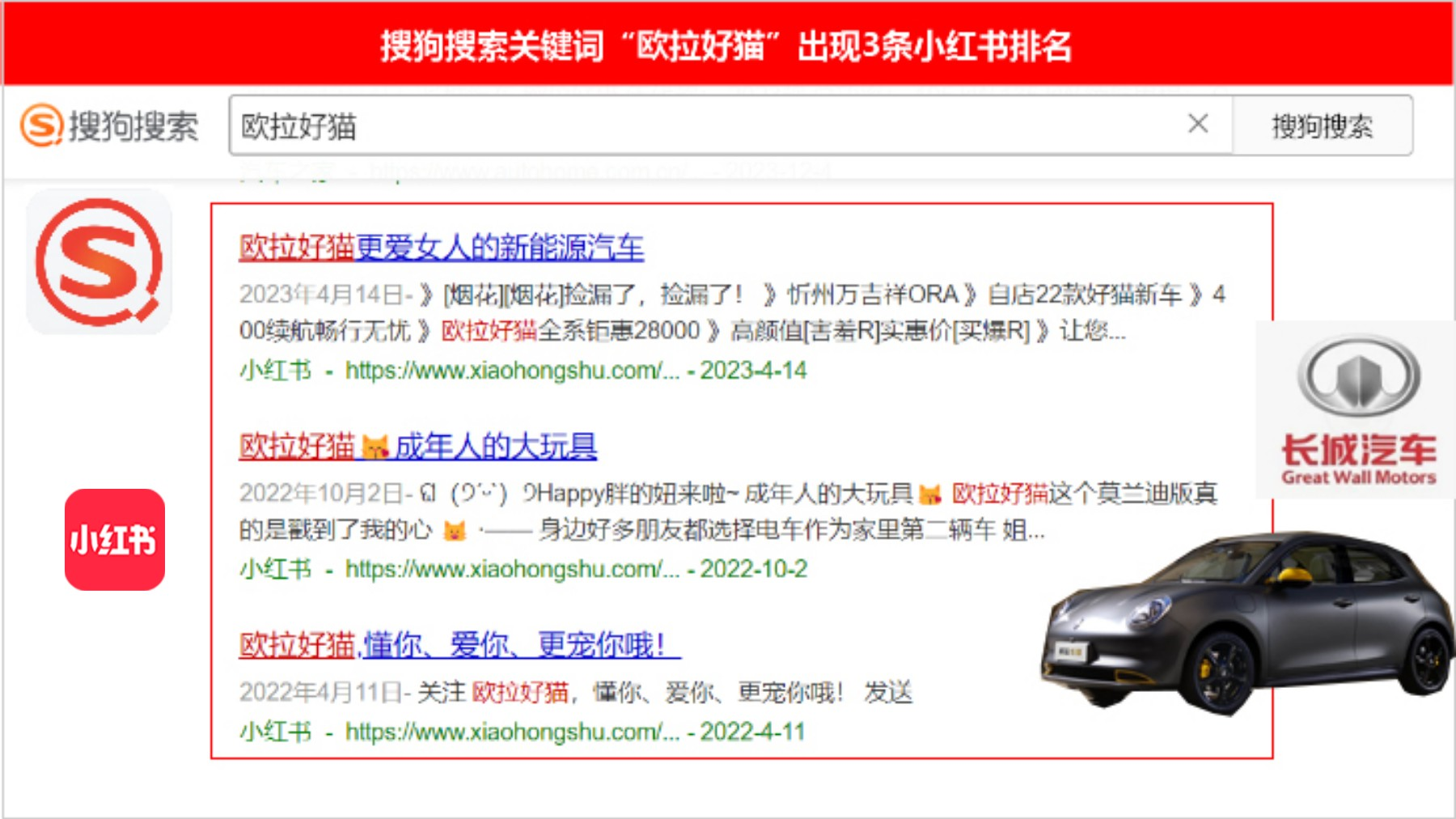Click the xiaohongshu URL dated 2023-4-14
Screen dimensions: 1456x819
point(511,371)
